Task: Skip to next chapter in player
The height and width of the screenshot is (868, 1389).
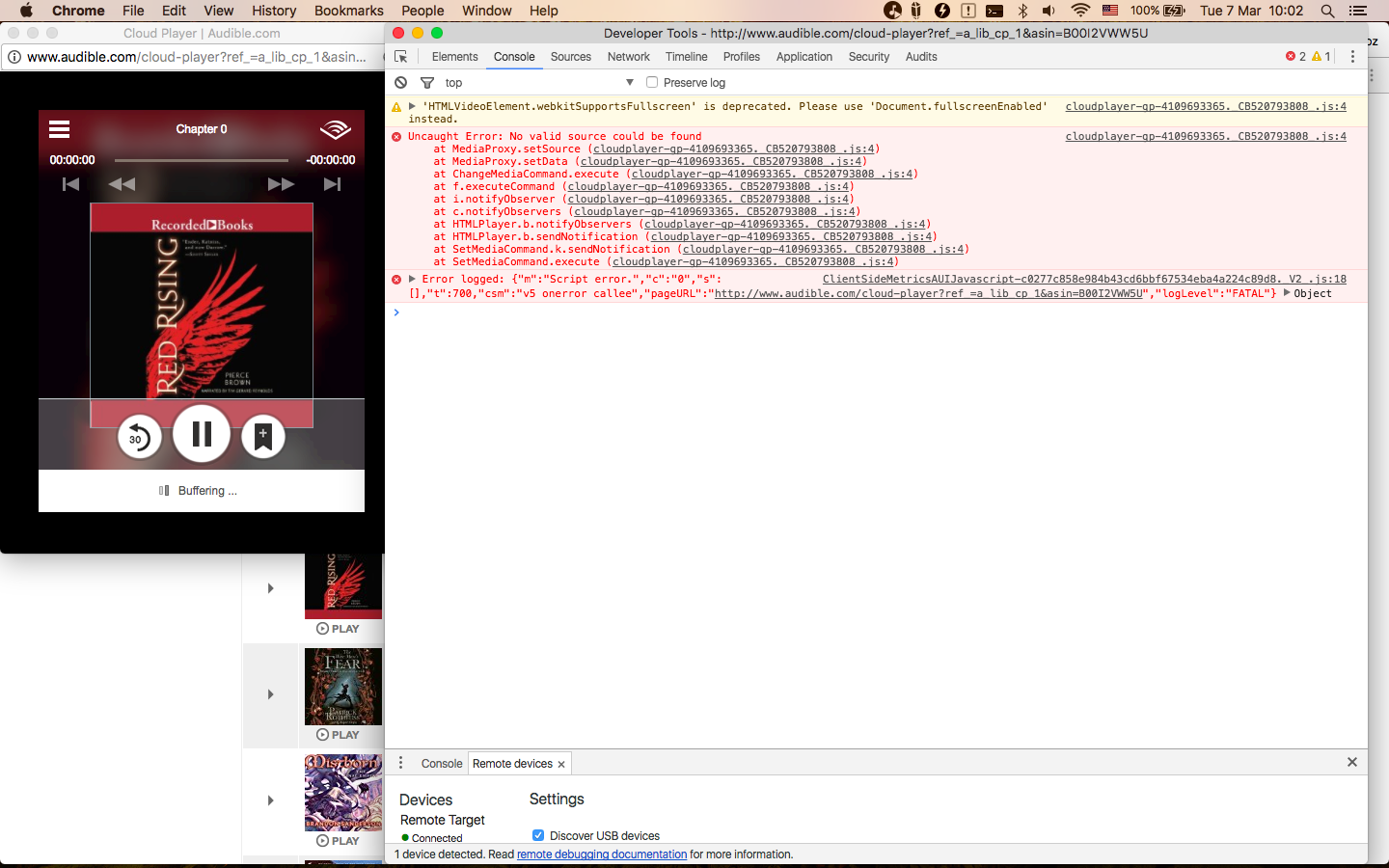Action: pos(332,184)
